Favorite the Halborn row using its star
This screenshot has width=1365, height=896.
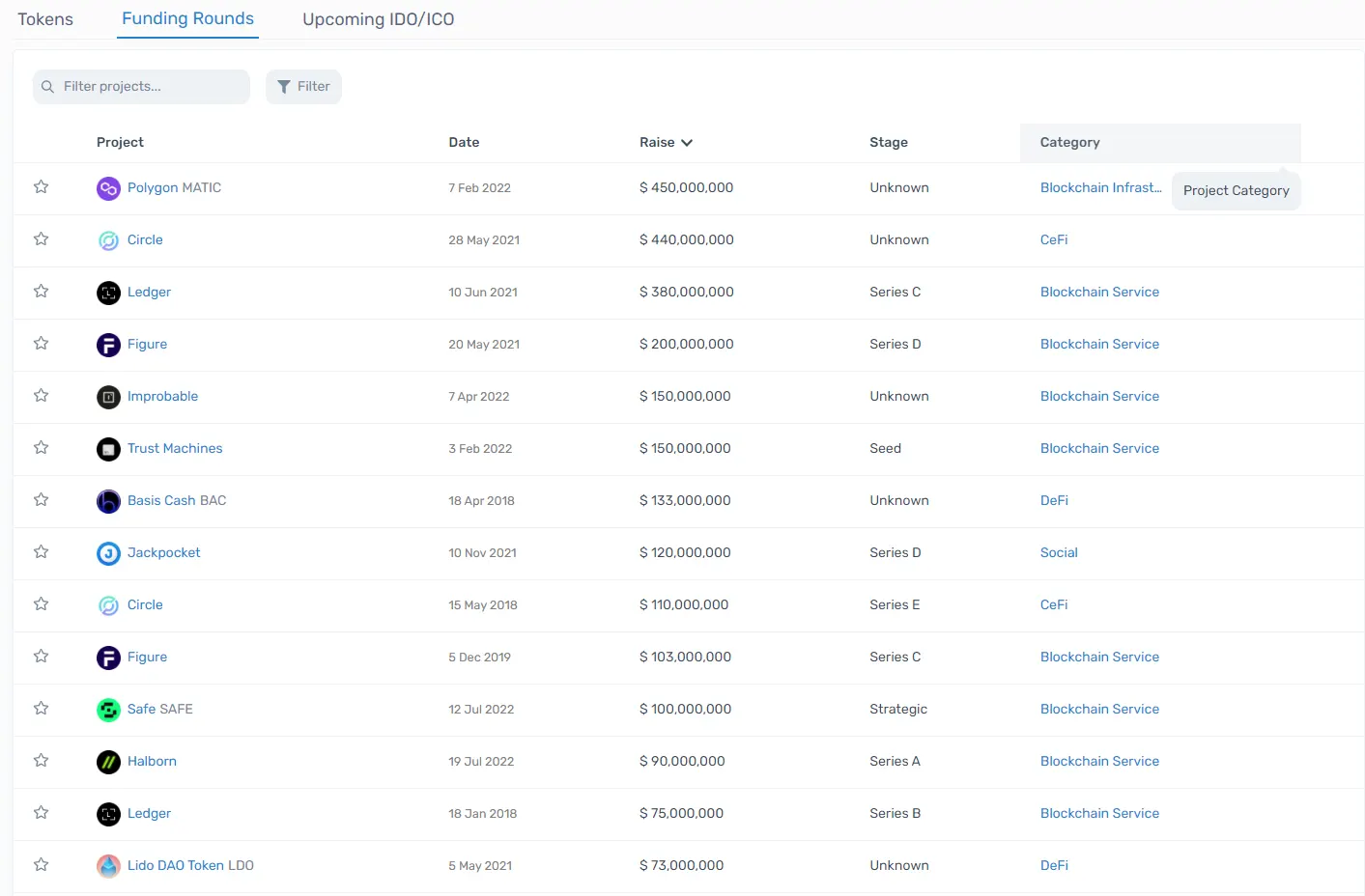[x=41, y=761]
